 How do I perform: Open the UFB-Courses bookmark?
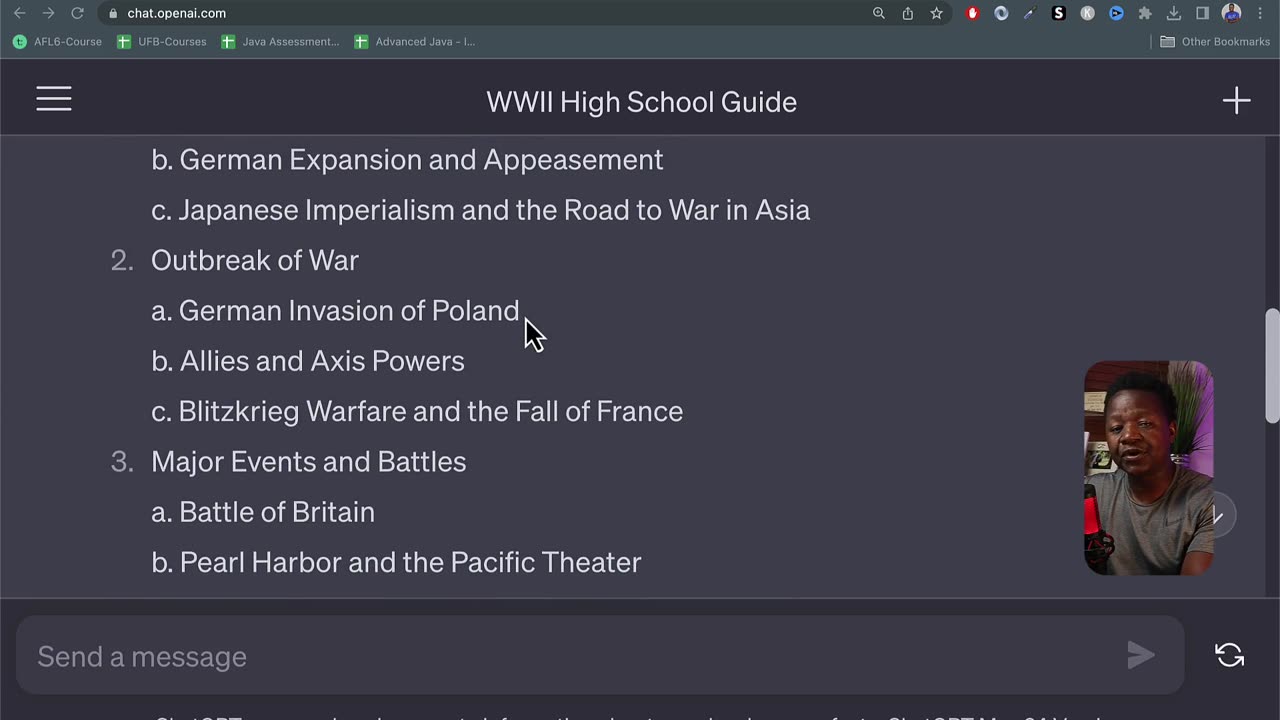tap(162, 42)
